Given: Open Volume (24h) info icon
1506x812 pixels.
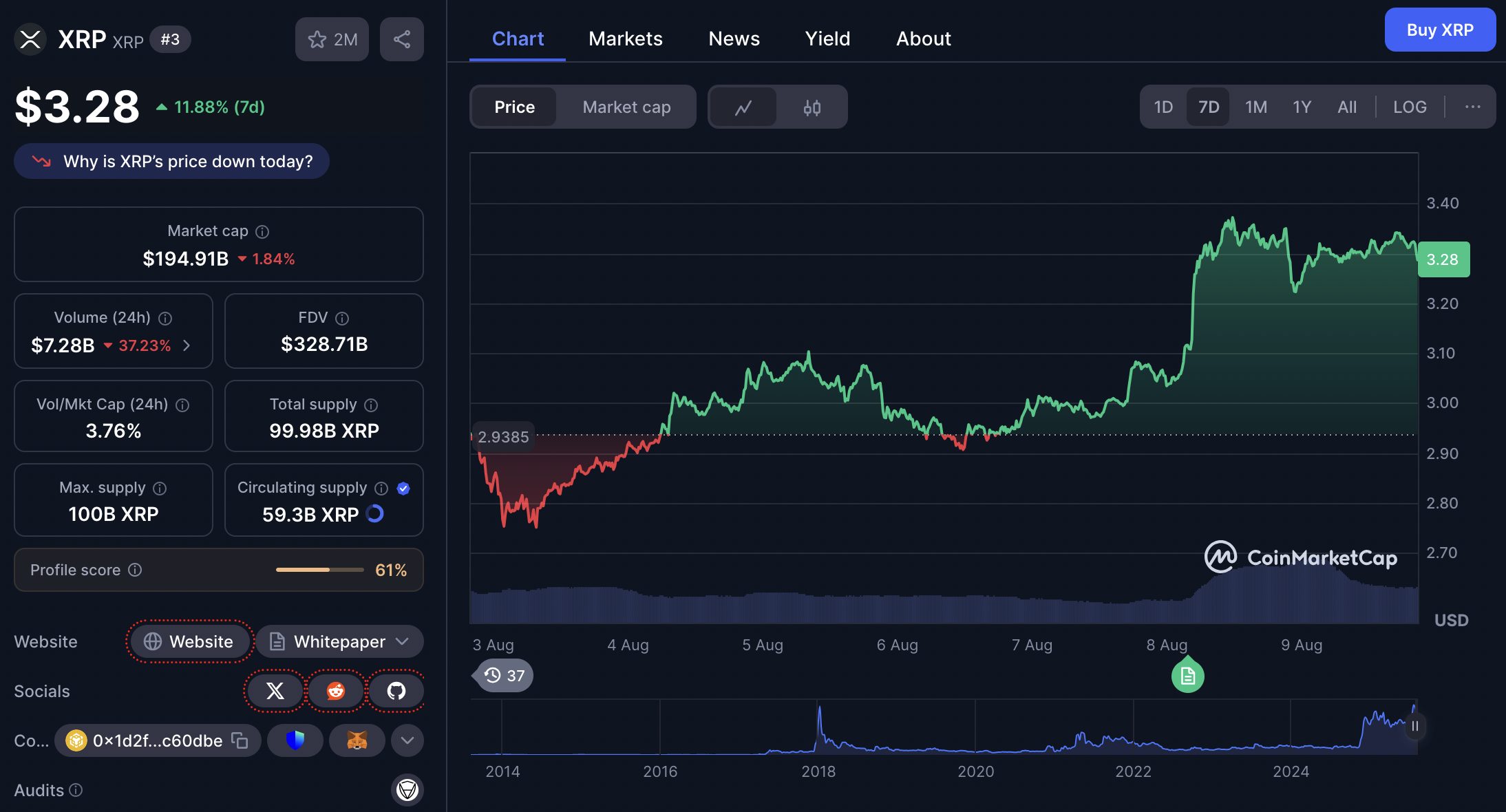Looking at the screenshot, I should coord(165,319).
